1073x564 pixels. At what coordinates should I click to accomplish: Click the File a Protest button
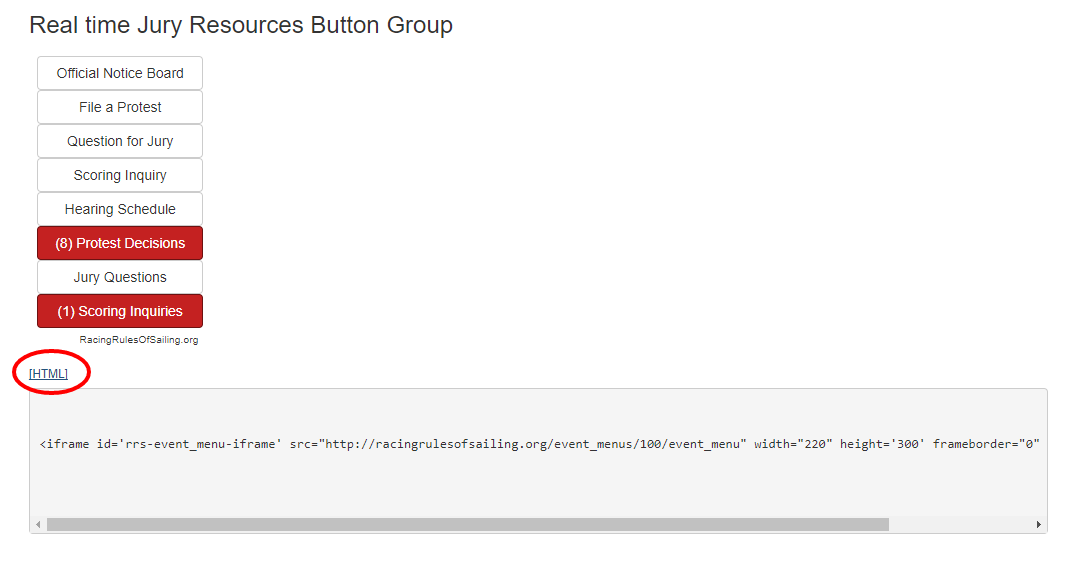coord(120,107)
